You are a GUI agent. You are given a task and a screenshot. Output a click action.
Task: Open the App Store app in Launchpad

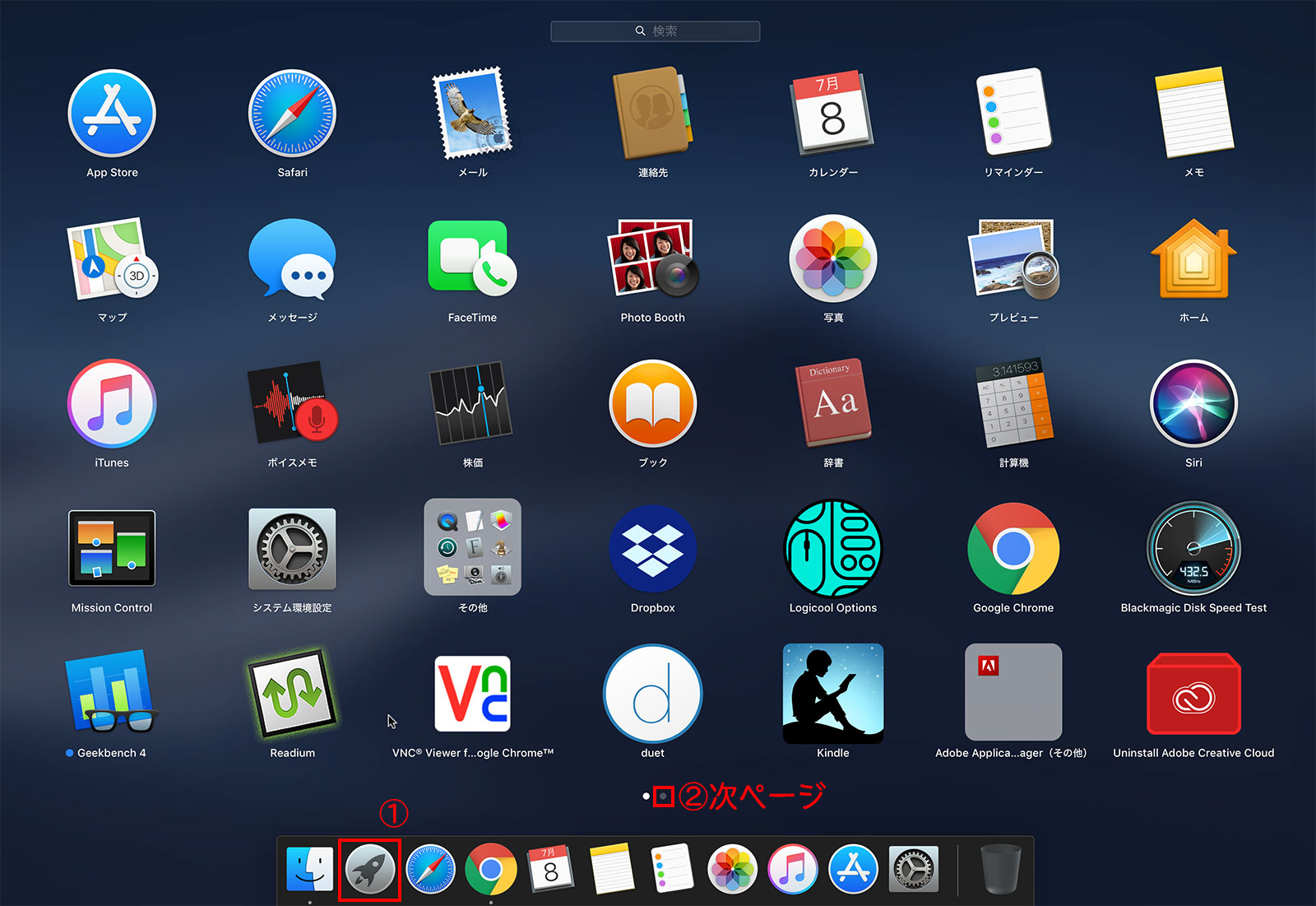[112, 114]
